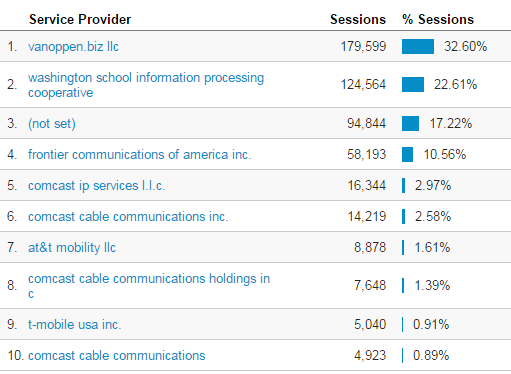Click the 10.56% sessions bar
This screenshot has height=374, width=511.
(407, 155)
